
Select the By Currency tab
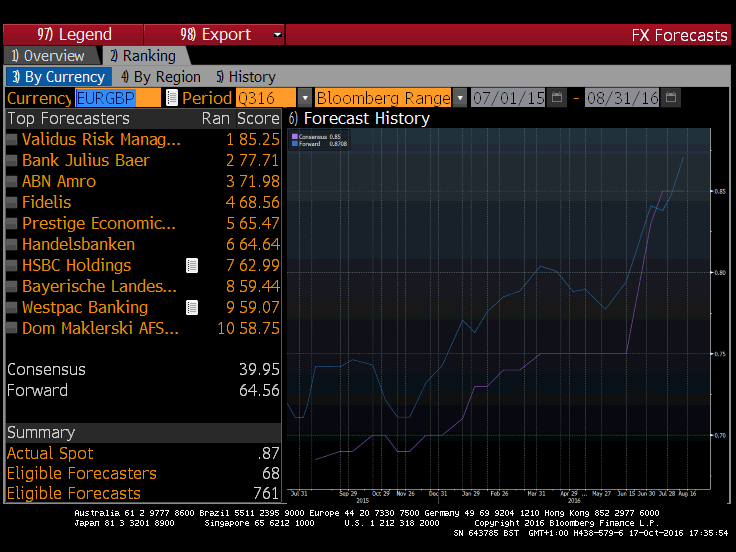59,77
